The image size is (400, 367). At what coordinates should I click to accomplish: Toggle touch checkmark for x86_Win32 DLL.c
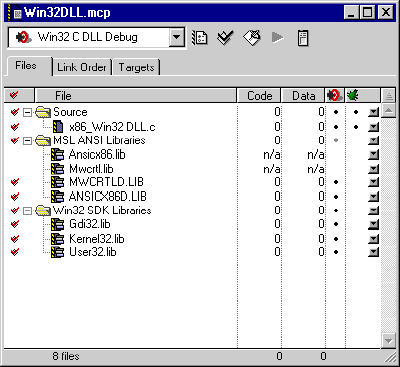point(14,127)
